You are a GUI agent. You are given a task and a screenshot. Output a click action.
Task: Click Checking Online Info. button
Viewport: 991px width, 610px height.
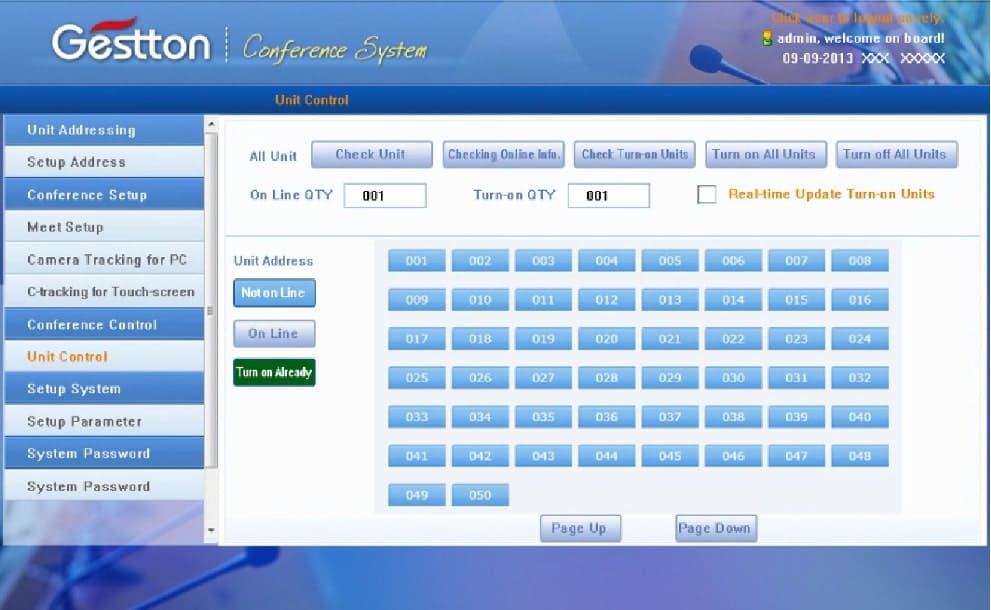[x=504, y=154]
